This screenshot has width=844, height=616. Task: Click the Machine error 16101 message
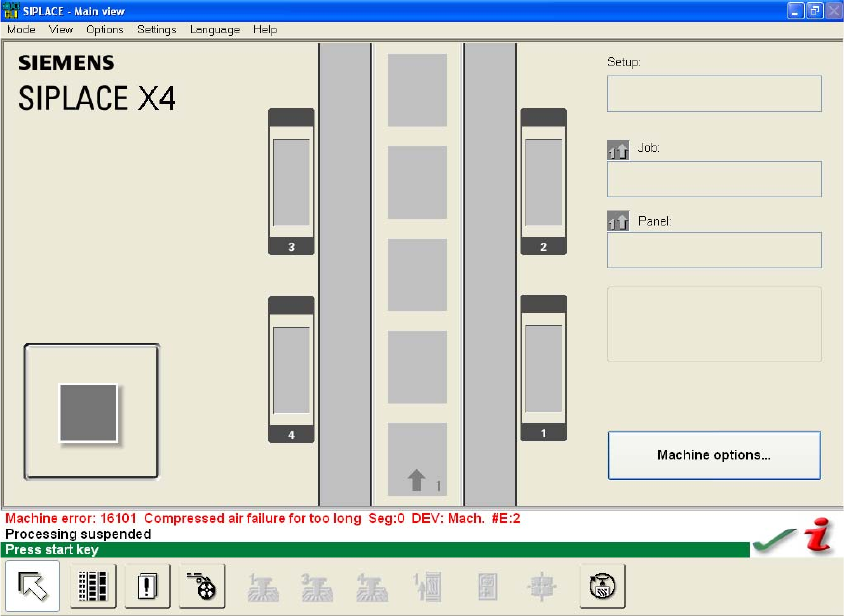[x=263, y=519]
